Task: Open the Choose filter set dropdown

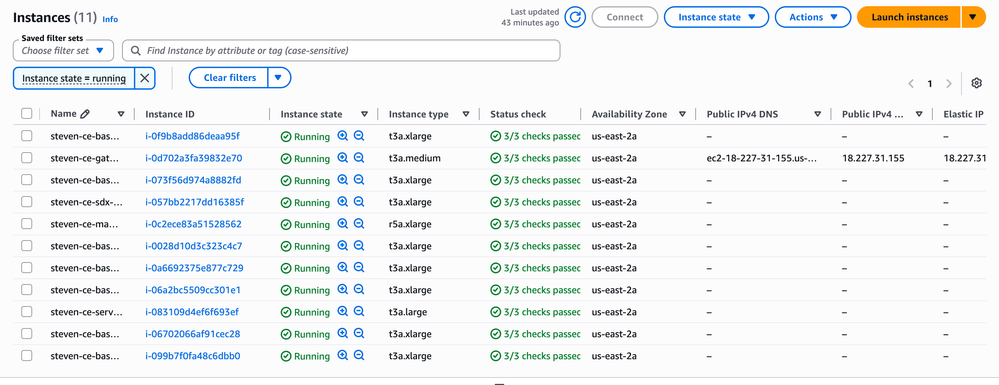Action: point(63,50)
